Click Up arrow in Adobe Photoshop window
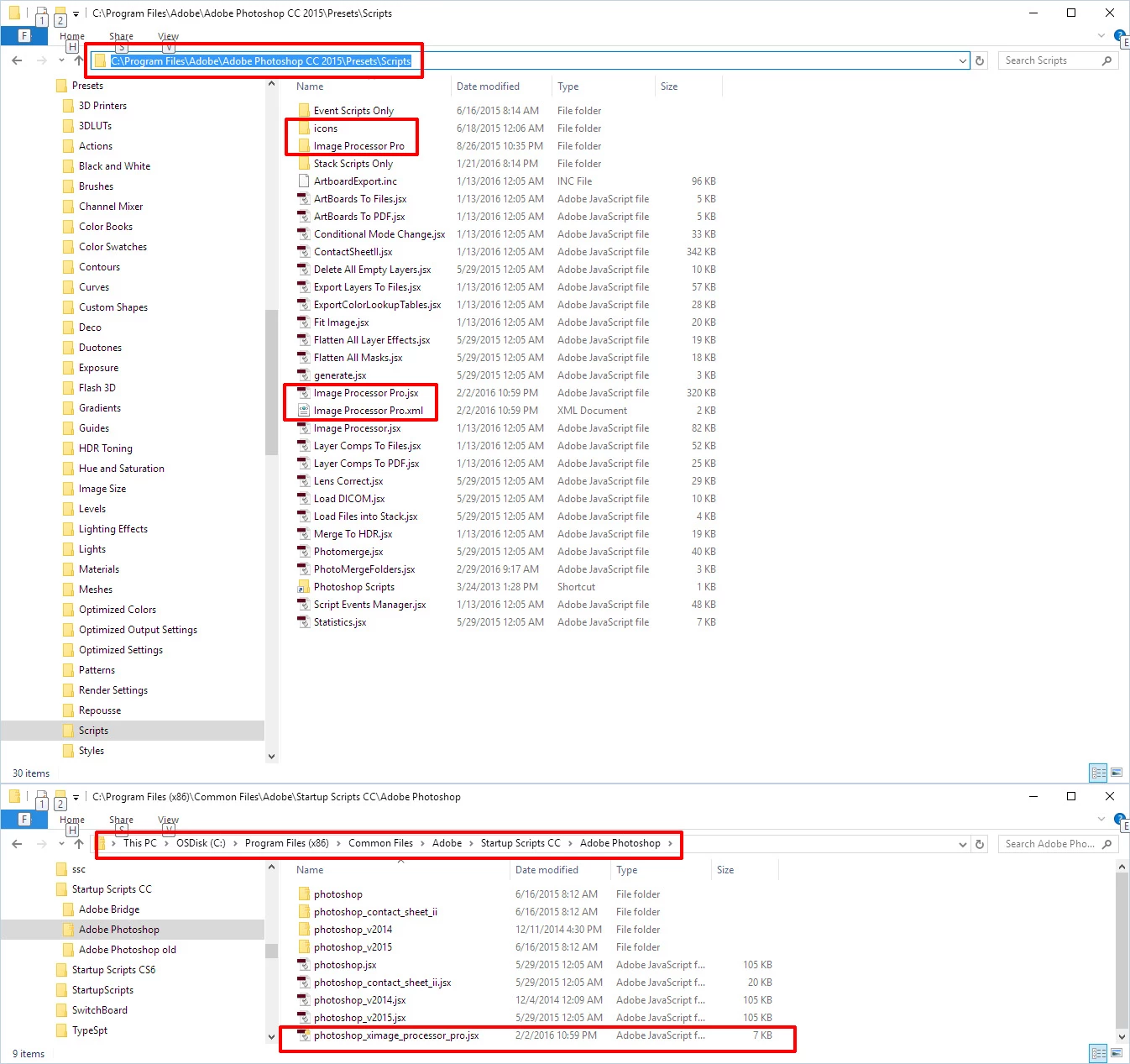The height and width of the screenshot is (1064, 1130). (x=78, y=844)
